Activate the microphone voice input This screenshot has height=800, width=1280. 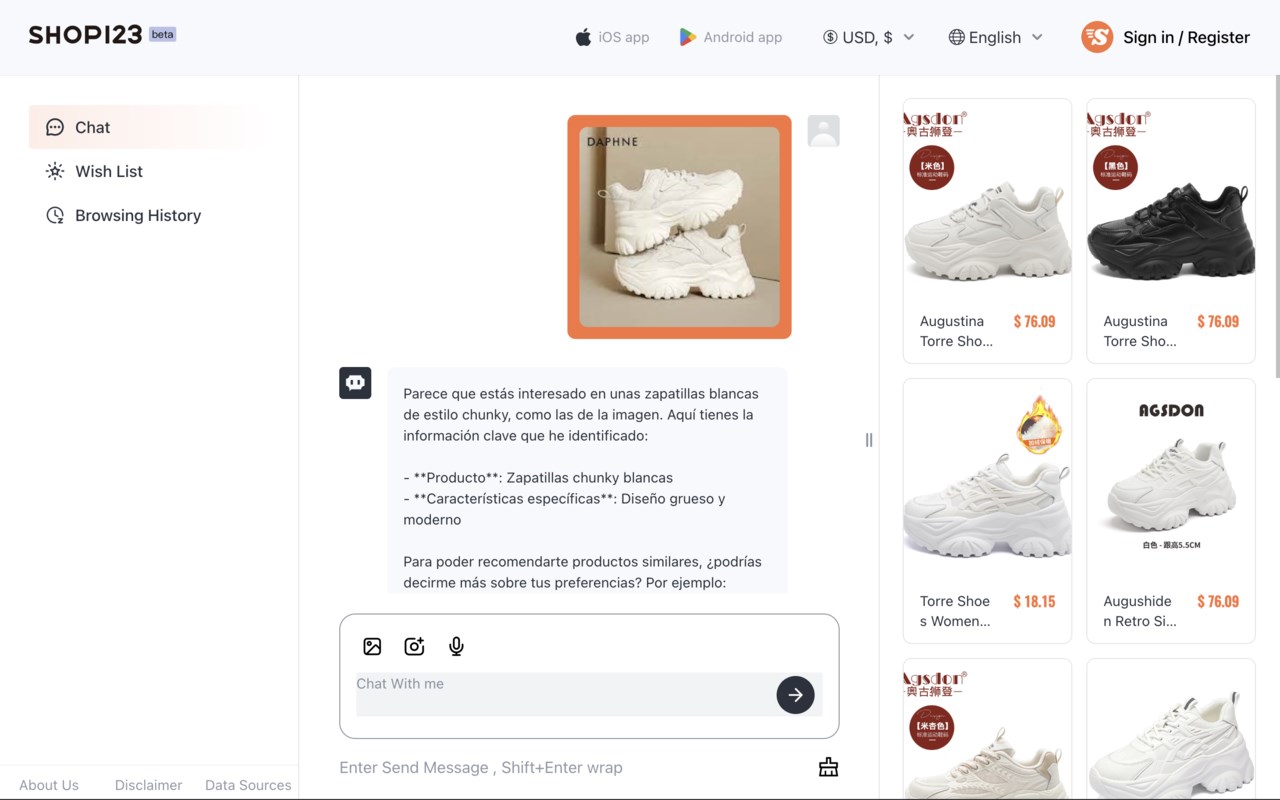coord(456,647)
